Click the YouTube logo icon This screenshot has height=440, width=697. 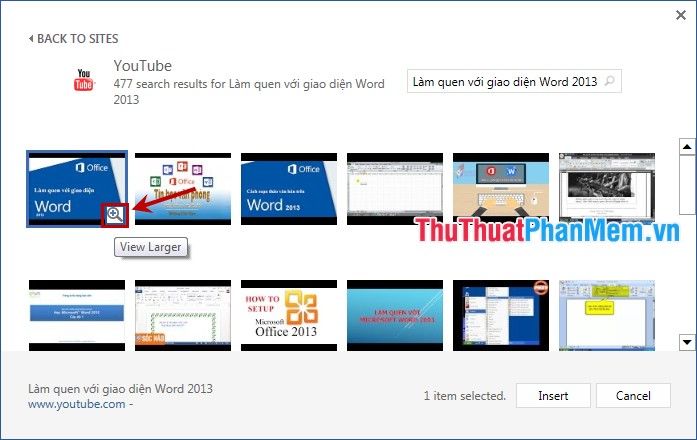click(x=84, y=80)
